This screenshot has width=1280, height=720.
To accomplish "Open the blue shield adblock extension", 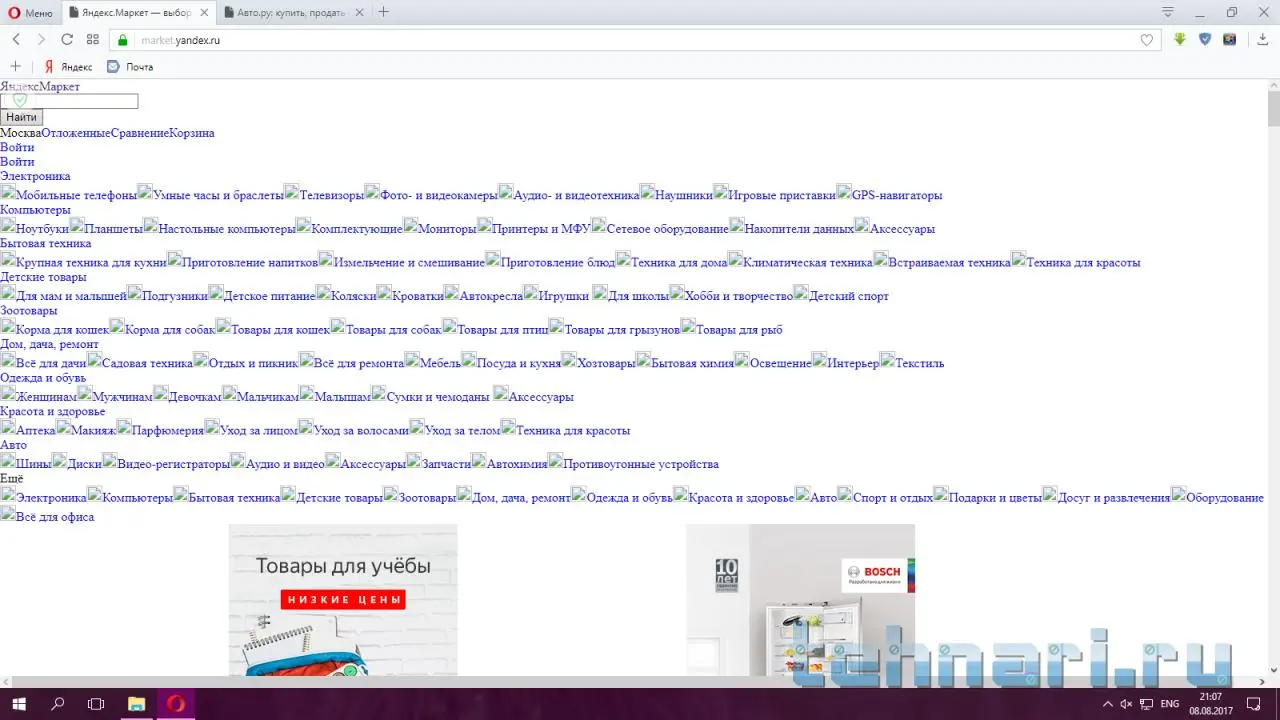I will point(1205,40).
